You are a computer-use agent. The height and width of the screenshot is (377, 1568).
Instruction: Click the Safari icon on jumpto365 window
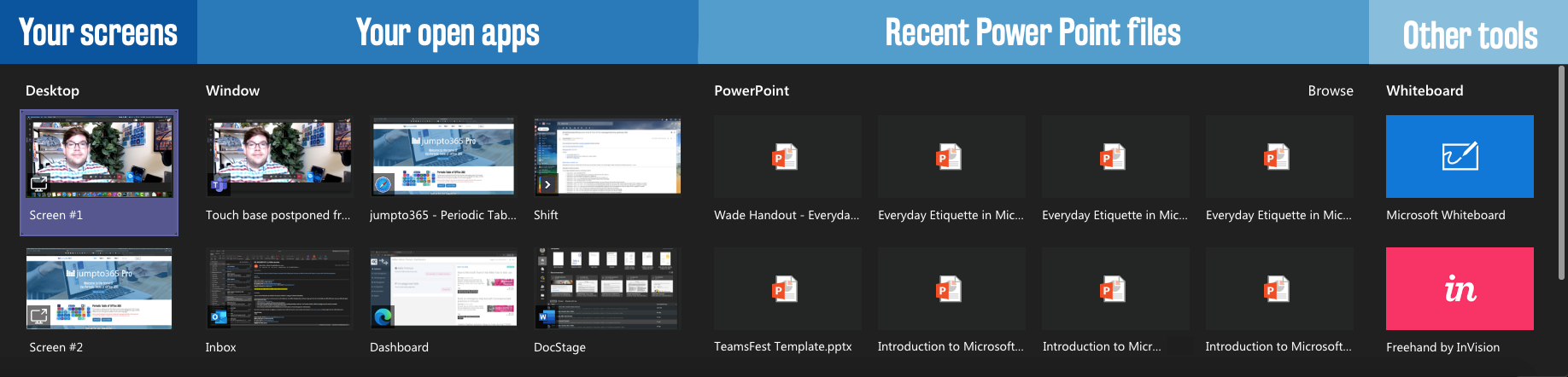click(383, 185)
